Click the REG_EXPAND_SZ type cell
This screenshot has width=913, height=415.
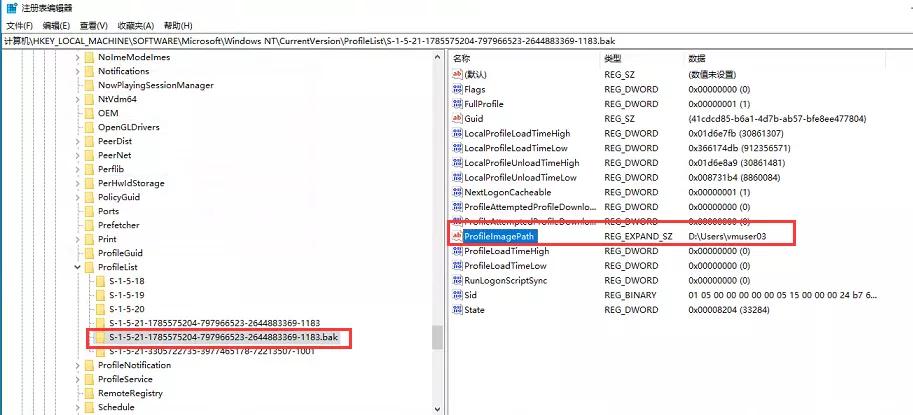[x=638, y=236]
